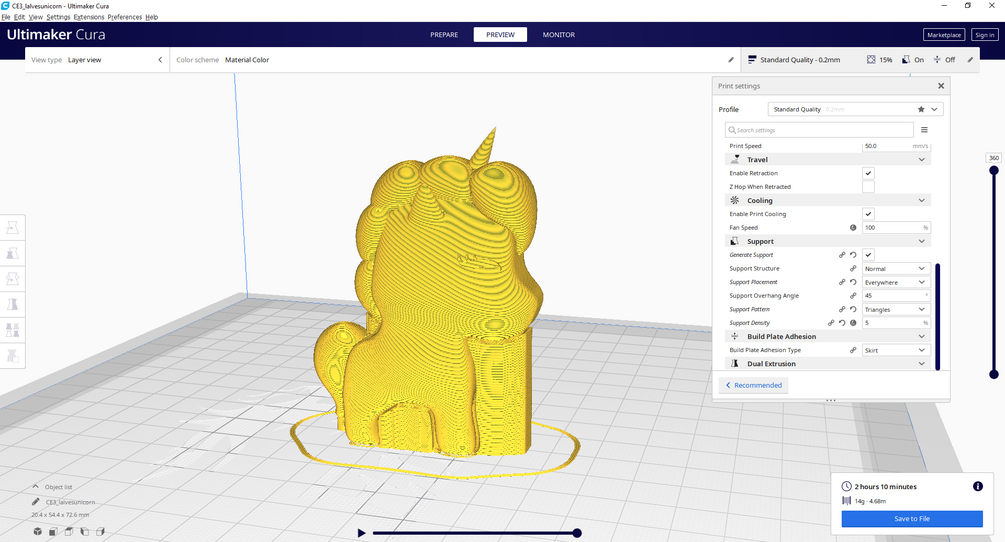This screenshot has width=1005, height=542.
Task: Play the layer simulation
Action: [x=361, y=533]
